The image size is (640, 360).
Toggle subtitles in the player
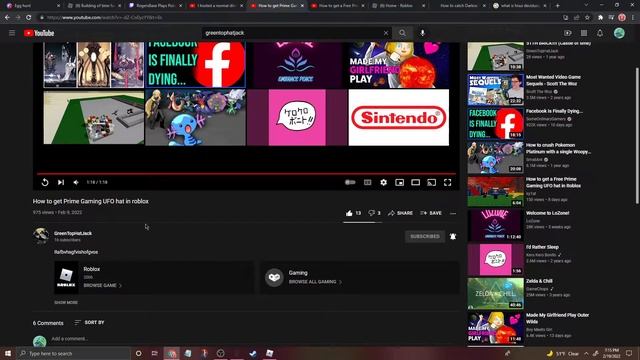367,182
